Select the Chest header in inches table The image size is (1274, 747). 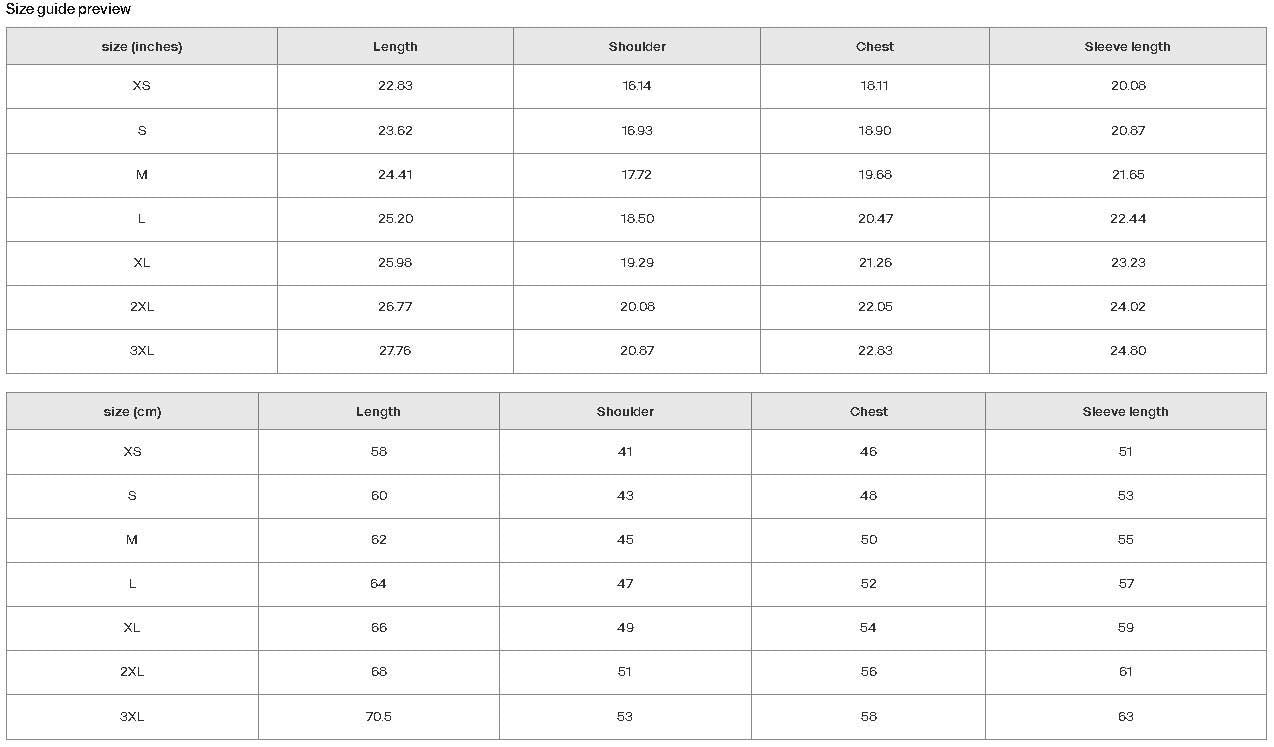pyautogui.click(x=875, y=47)
